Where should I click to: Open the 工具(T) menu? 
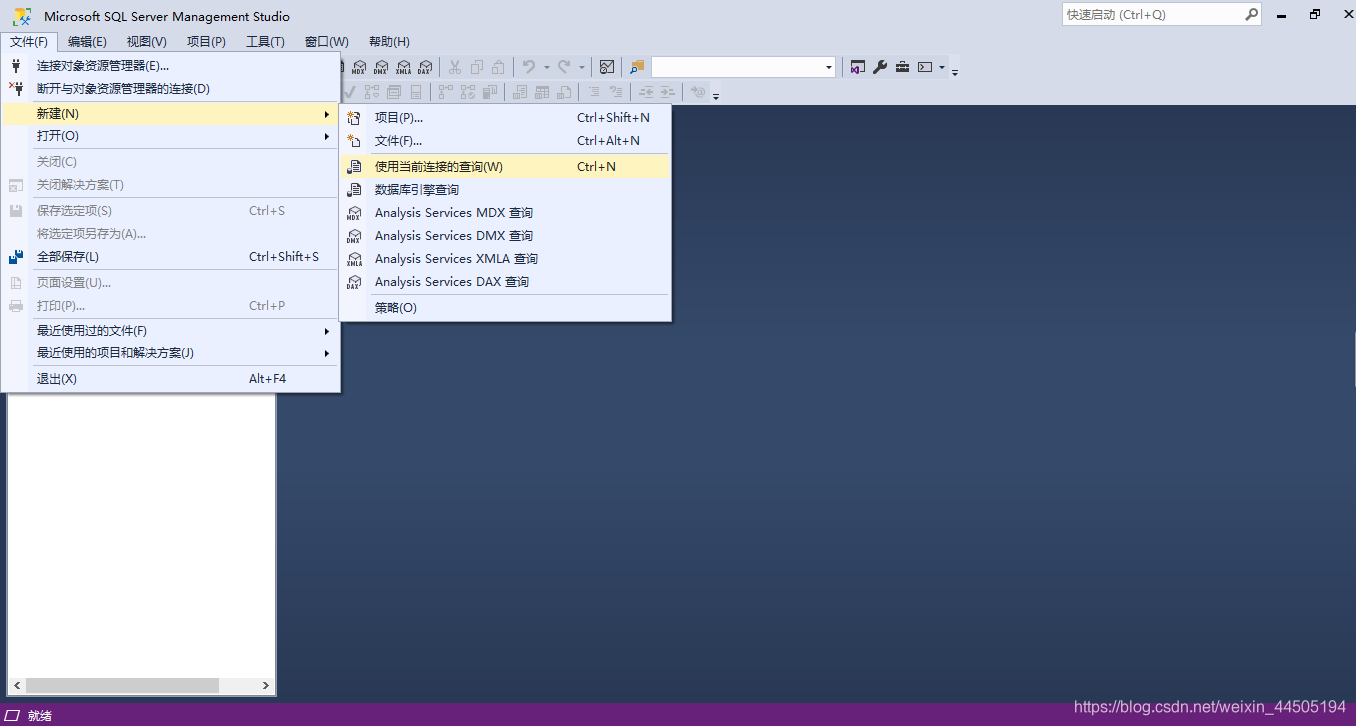(x=266, y=41)
